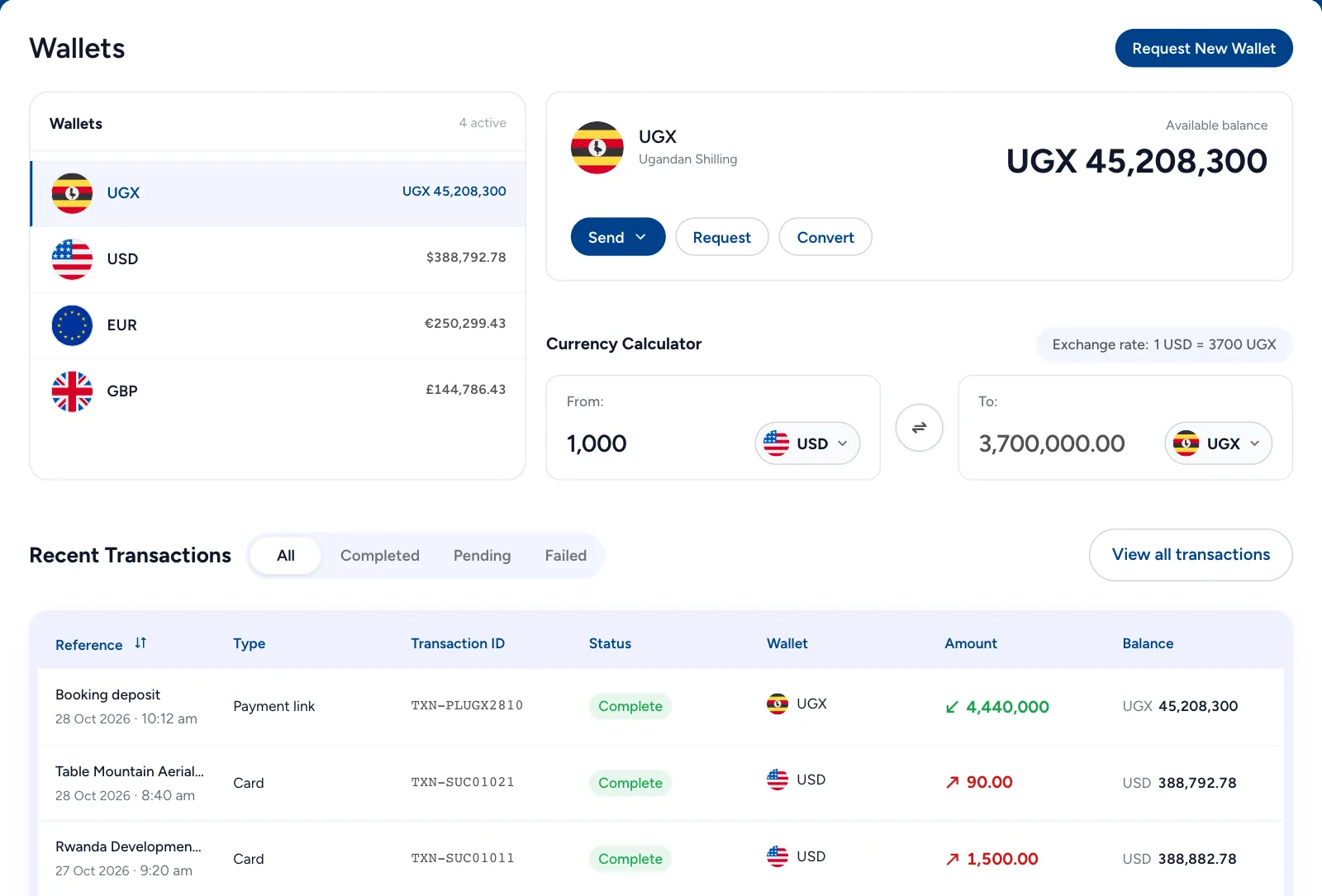Screen dimensions: 1322x896
Task: Select the EUR wallet row
Action: (x=278, y=325)
